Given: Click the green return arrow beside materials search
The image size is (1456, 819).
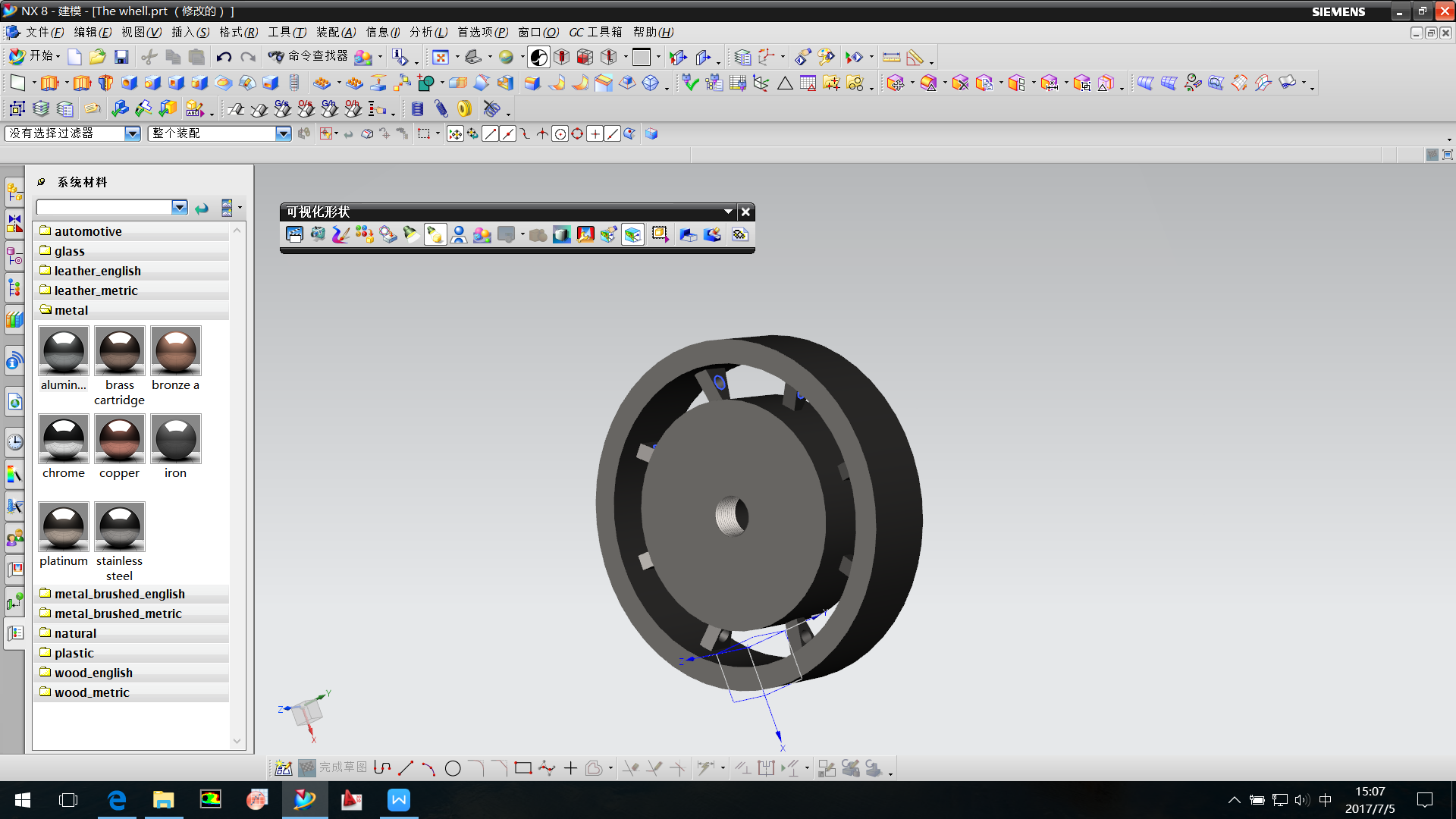Looking at the screenshot, I should point(202,208).
